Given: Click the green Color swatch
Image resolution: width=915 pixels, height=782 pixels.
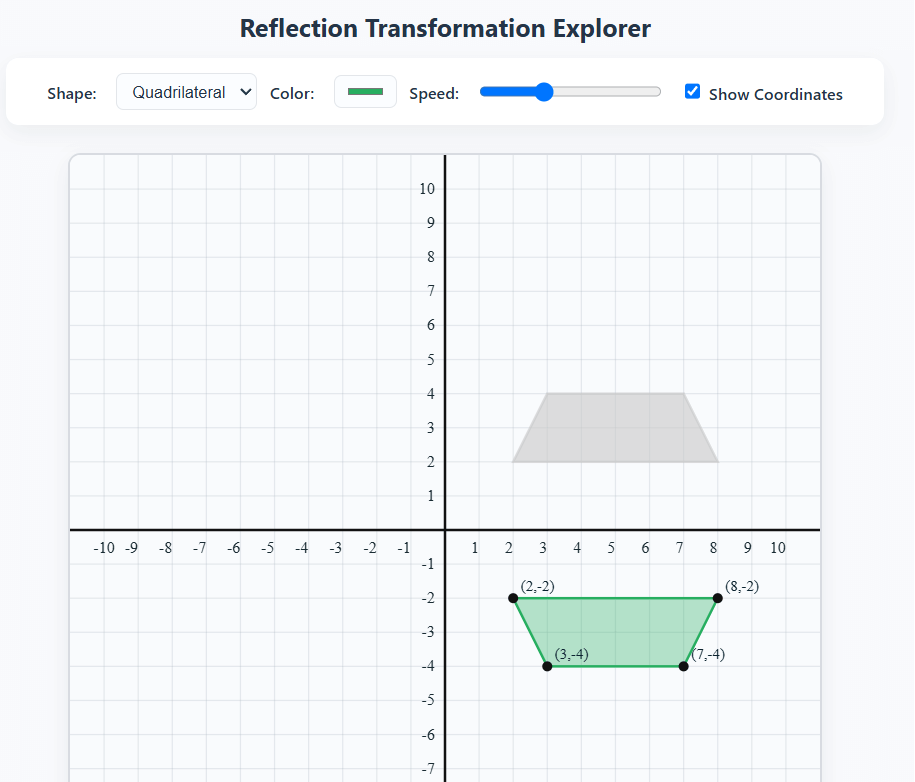Looking at the screenshot, I should click(365, 91).
